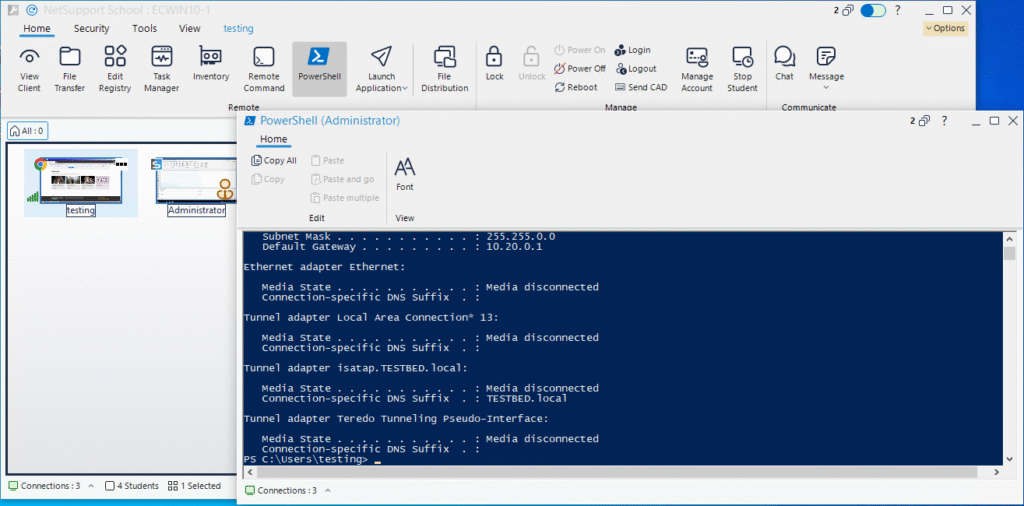
Task: Click 'Tunnel adapter isatap.TESTBED.local:' line
Action: click(x=356, y=368)
